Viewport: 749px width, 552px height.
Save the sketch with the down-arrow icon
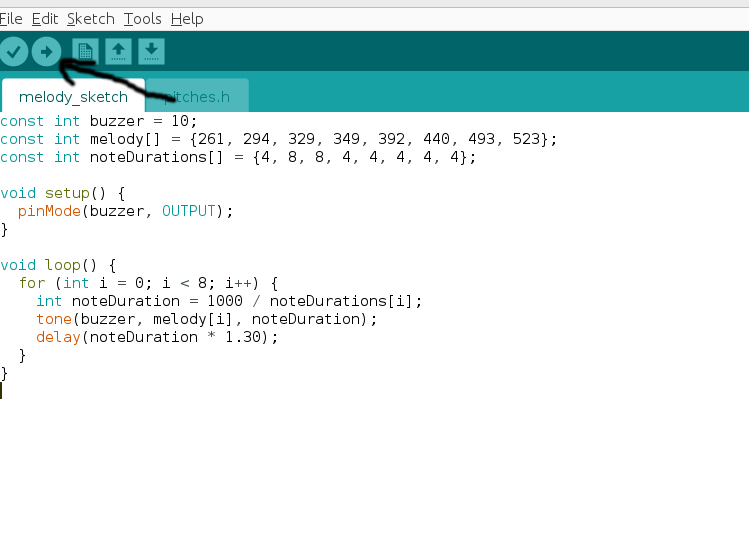tap(151, 51)
